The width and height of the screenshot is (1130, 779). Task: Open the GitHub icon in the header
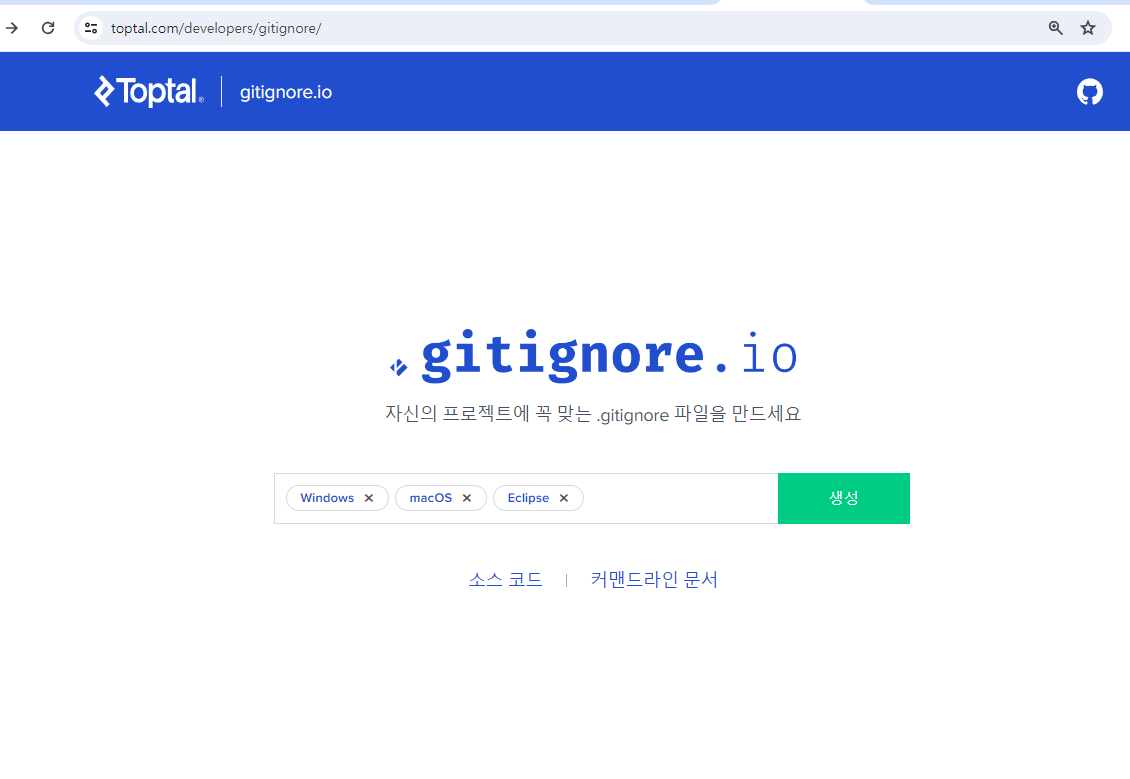(1090, 92)
